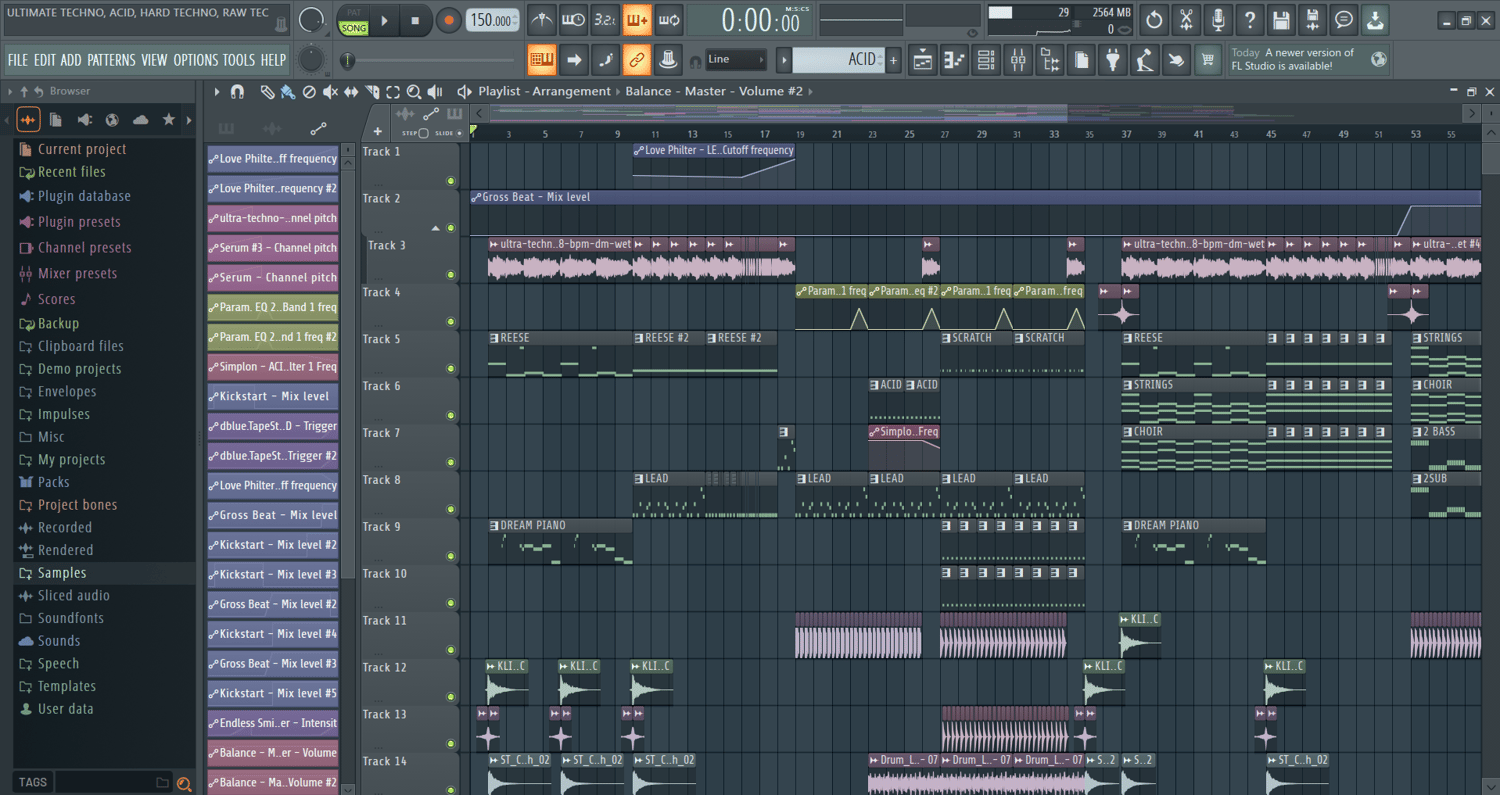Viewport: 1500px width, 795px height.
Task: Toggle playlist snap magnet icon
Action: pos(237,91)
